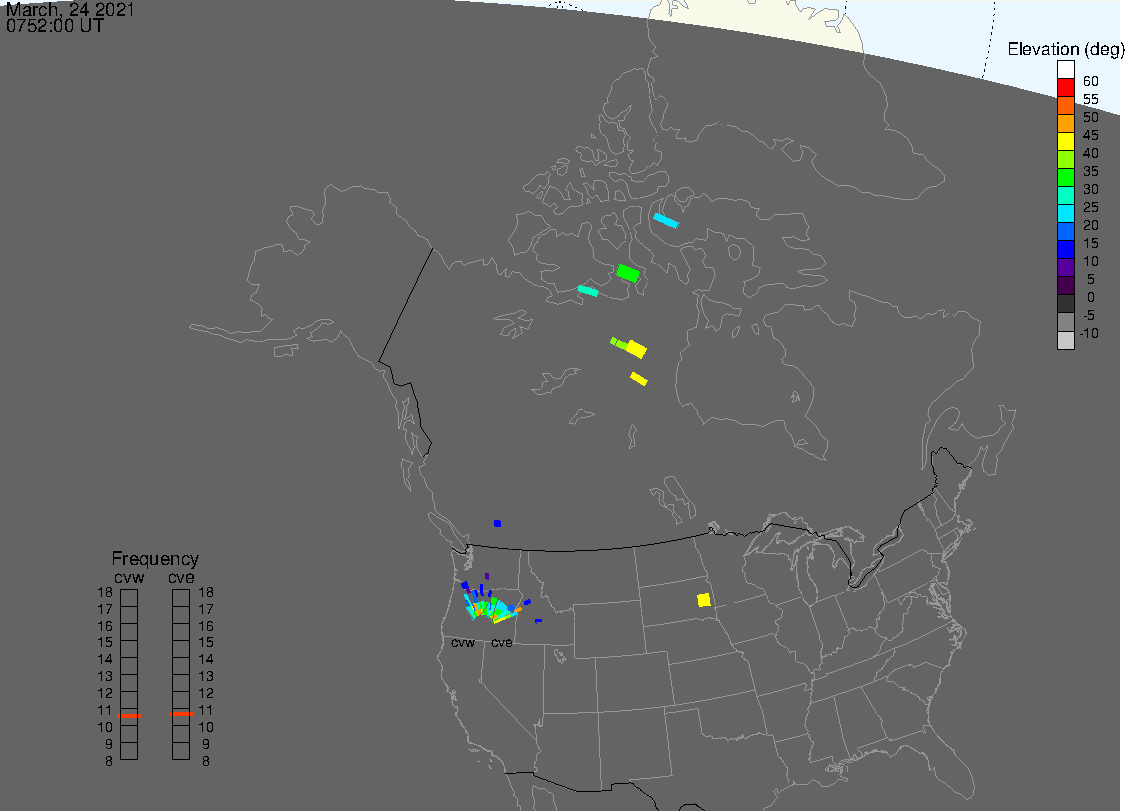
Task: Select the white top swatch of elevation legend
Action: (x=1065, y=69)
